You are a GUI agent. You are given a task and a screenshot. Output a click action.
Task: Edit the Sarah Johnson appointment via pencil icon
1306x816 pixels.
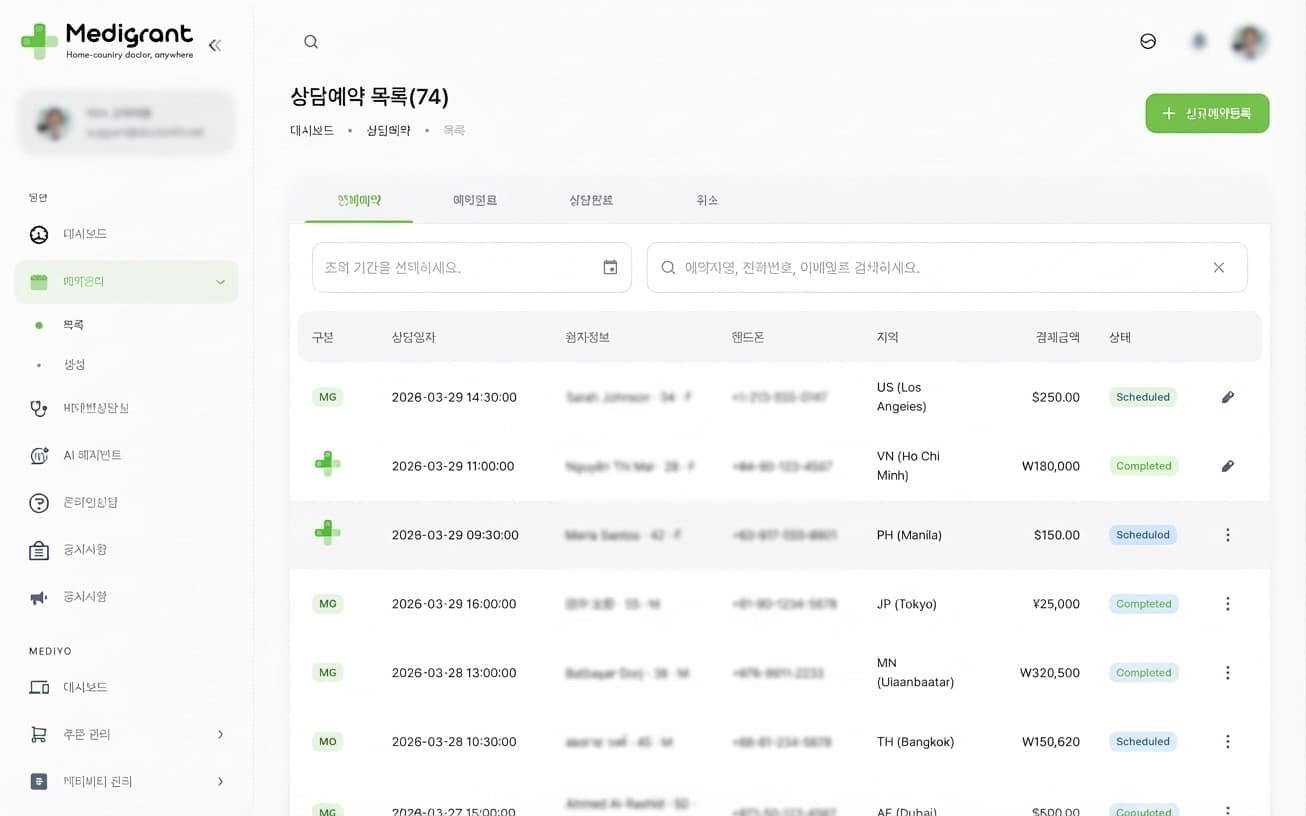pyautogui.click(x=1228, y=397)
